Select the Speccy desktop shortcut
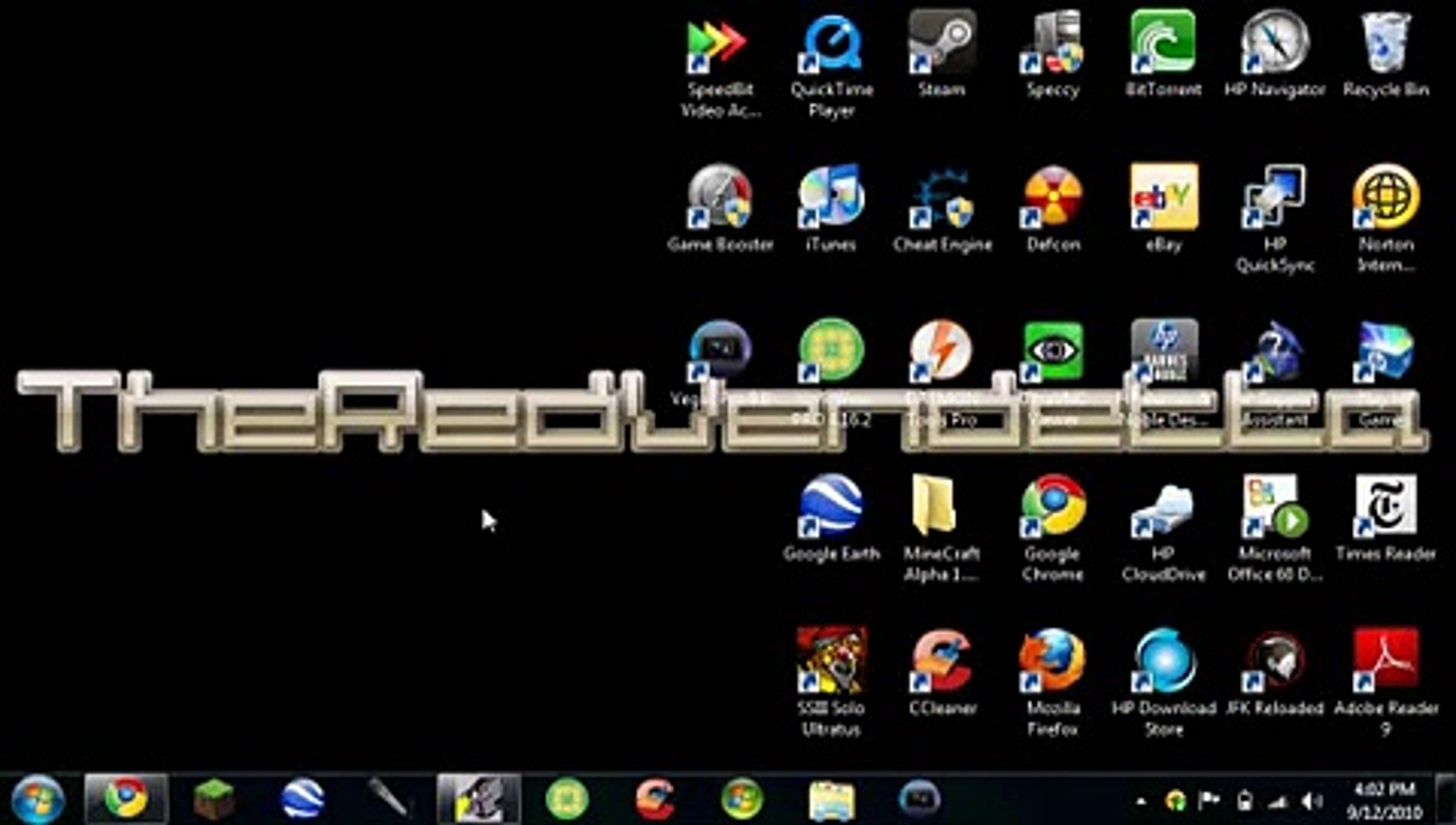This screenshot has height=825, width=1456. pyautogui.click(x=1053, y=55)
